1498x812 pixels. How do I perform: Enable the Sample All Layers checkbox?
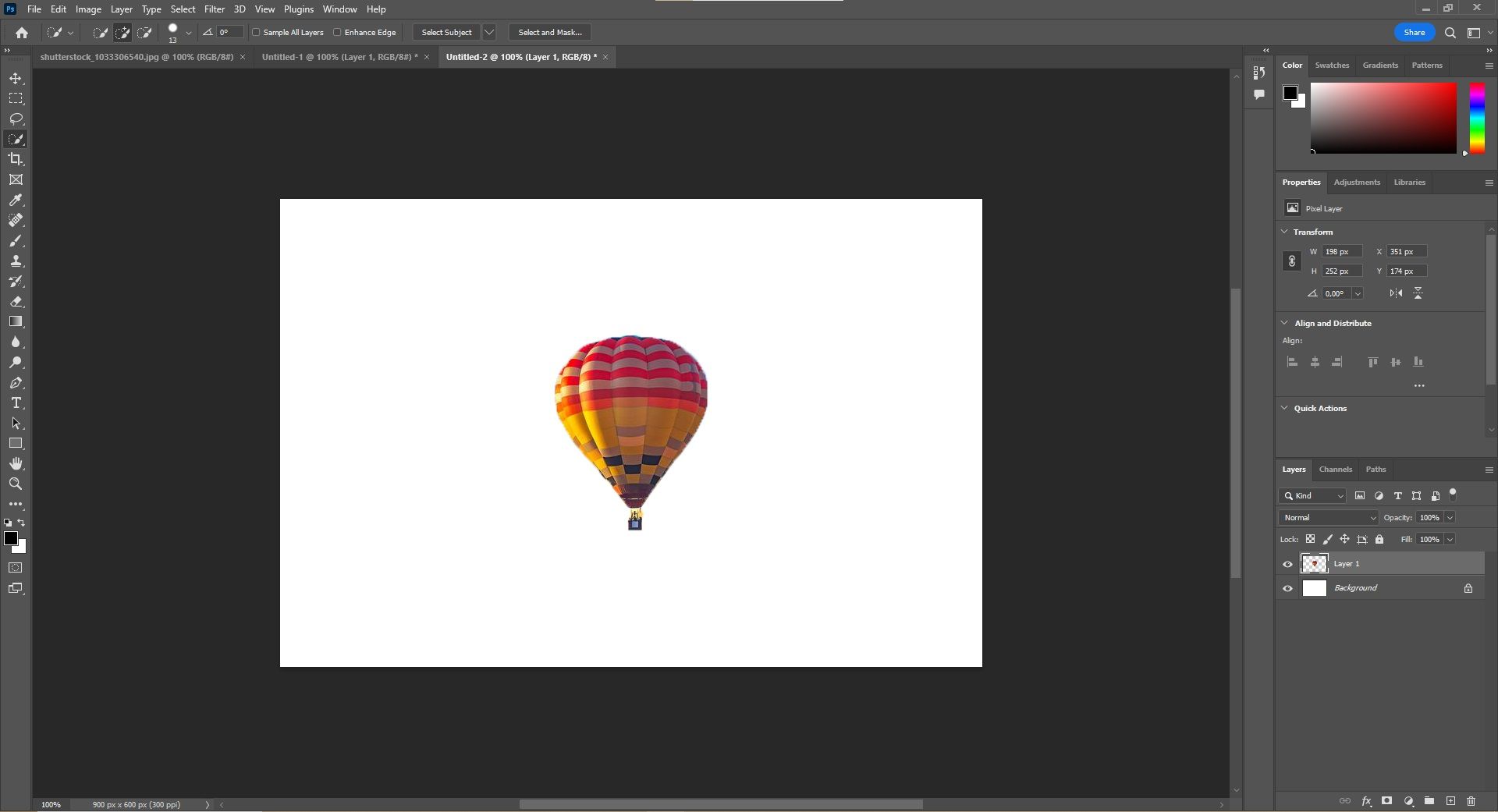[x=256, y=32]
